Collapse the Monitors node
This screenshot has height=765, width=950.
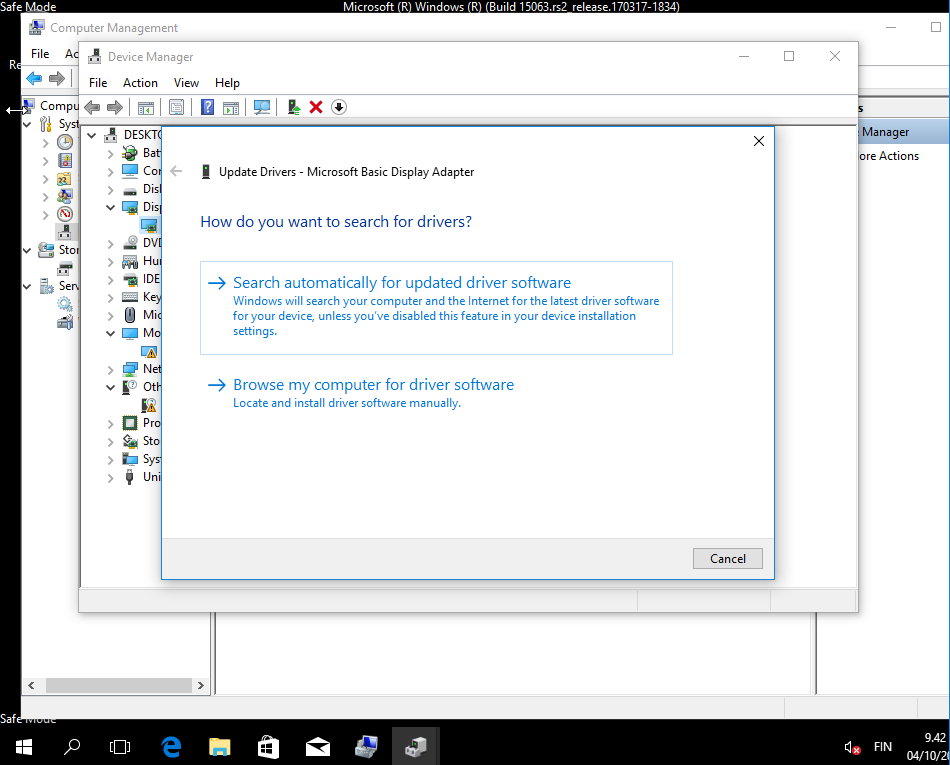(x=110, y=333)
